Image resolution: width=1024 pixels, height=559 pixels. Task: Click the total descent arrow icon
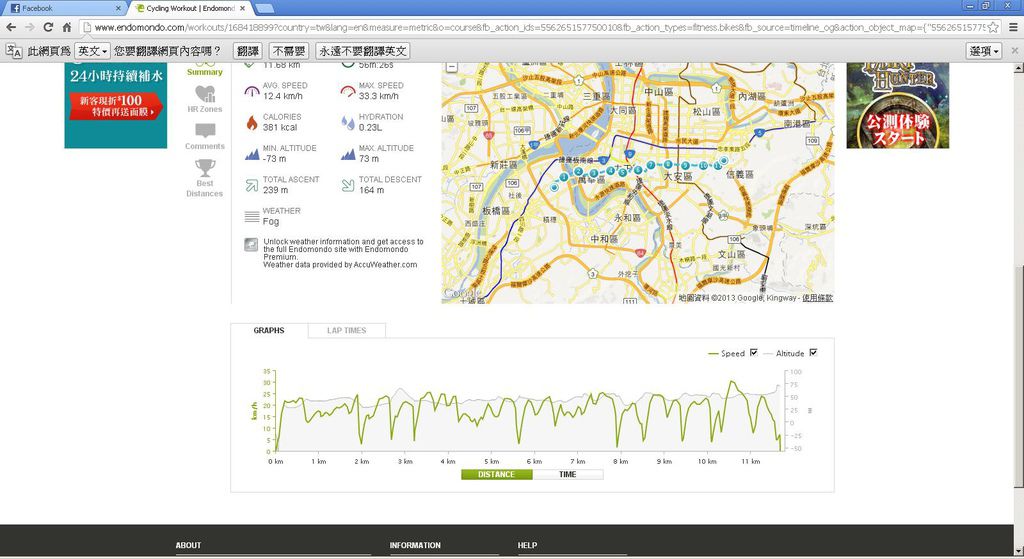[348, 185]
